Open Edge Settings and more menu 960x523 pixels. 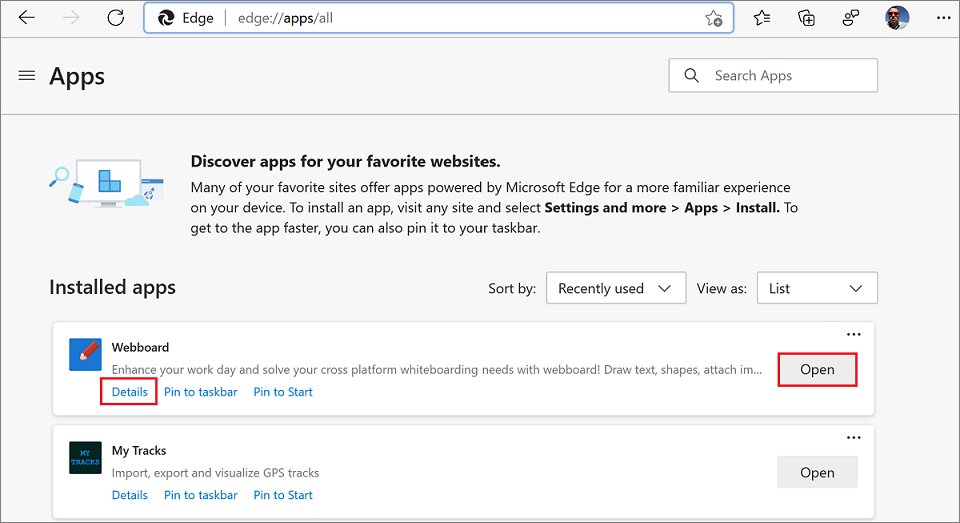(943, 18)
